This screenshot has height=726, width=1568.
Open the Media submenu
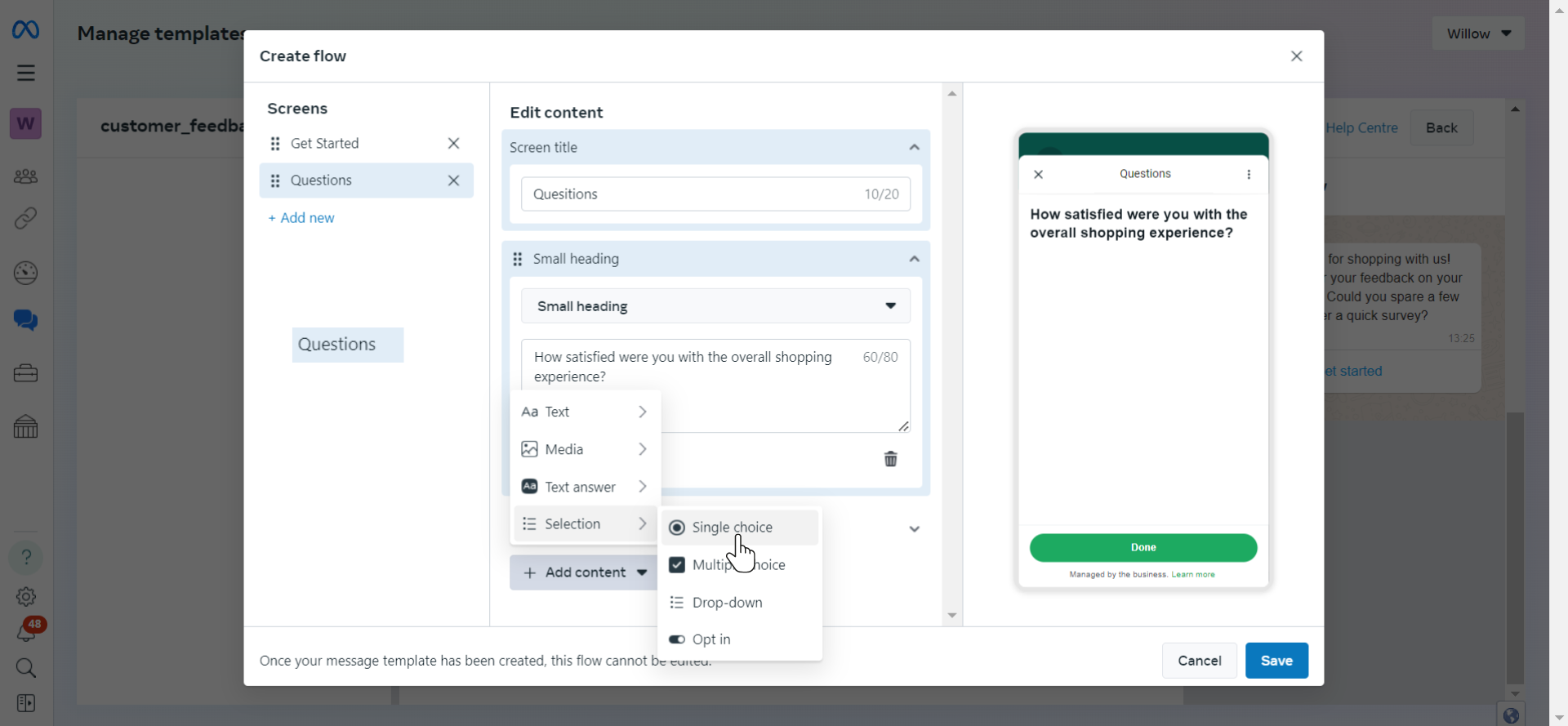tap(585, 450)
